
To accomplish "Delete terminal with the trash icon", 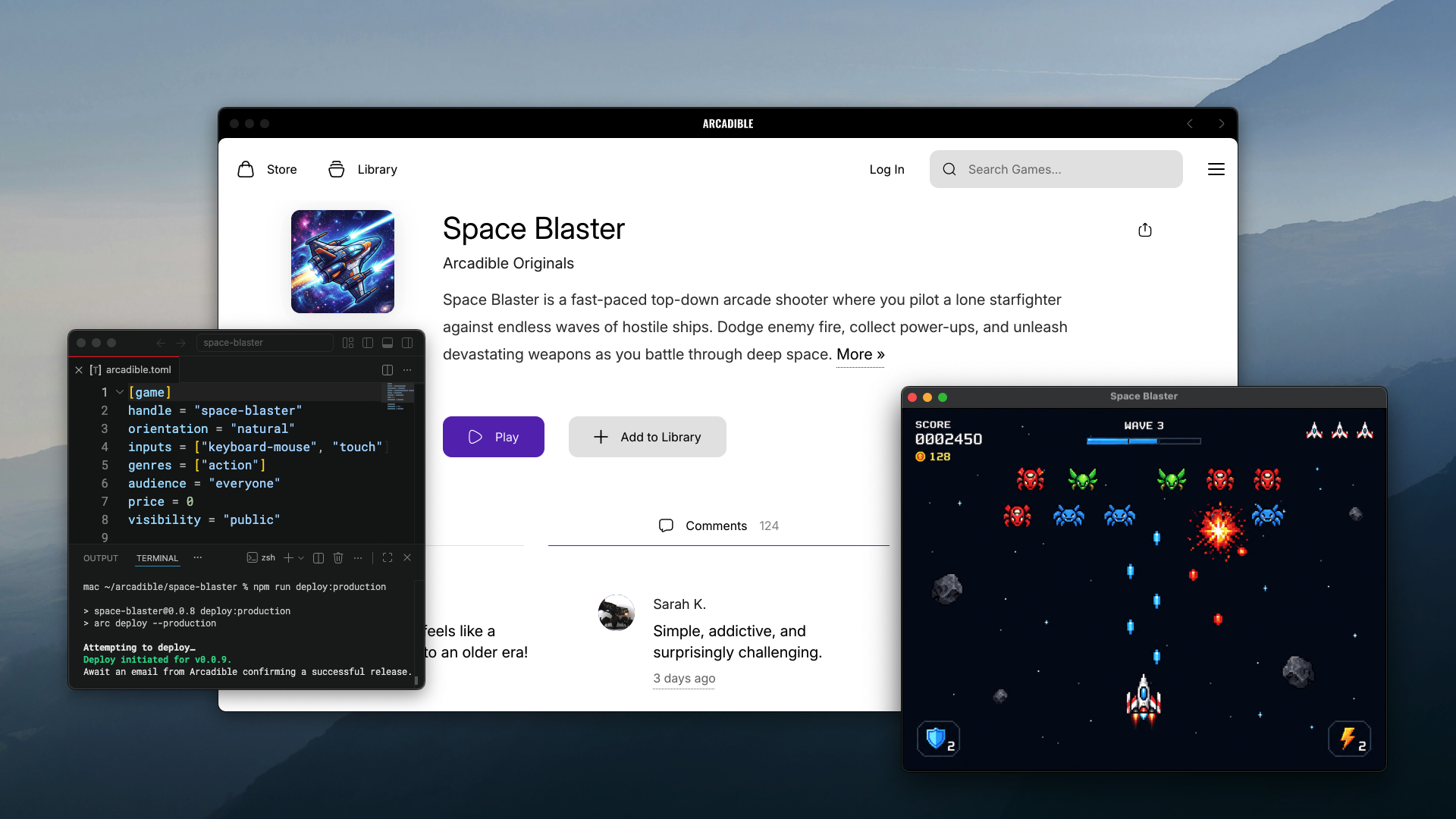I will pos(338,558).
